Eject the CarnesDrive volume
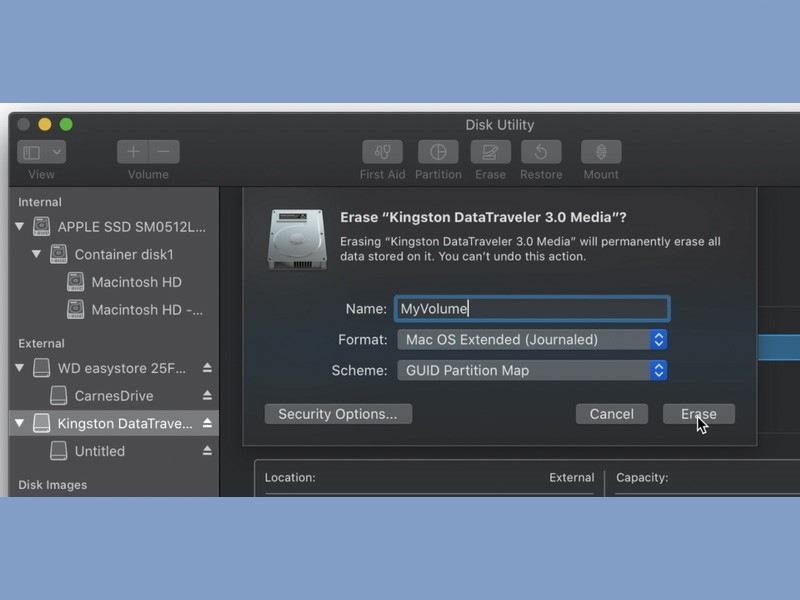 [x=207, y=395]
